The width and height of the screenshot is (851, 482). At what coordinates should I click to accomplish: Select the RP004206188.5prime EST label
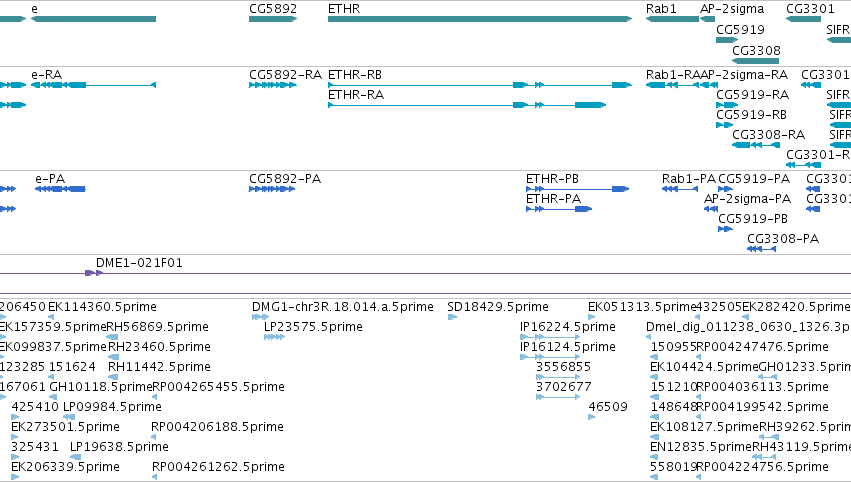click(217, 427)
